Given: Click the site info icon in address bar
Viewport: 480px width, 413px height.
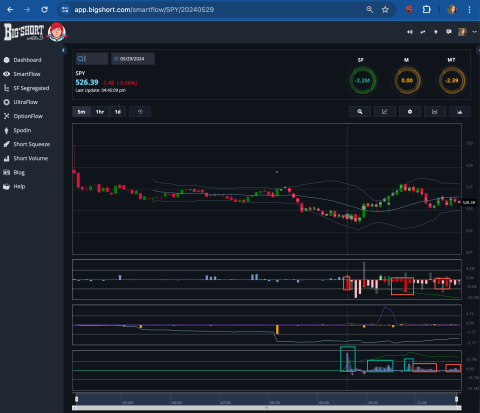Looking at the screenshot, I should (x=65, y=10).
